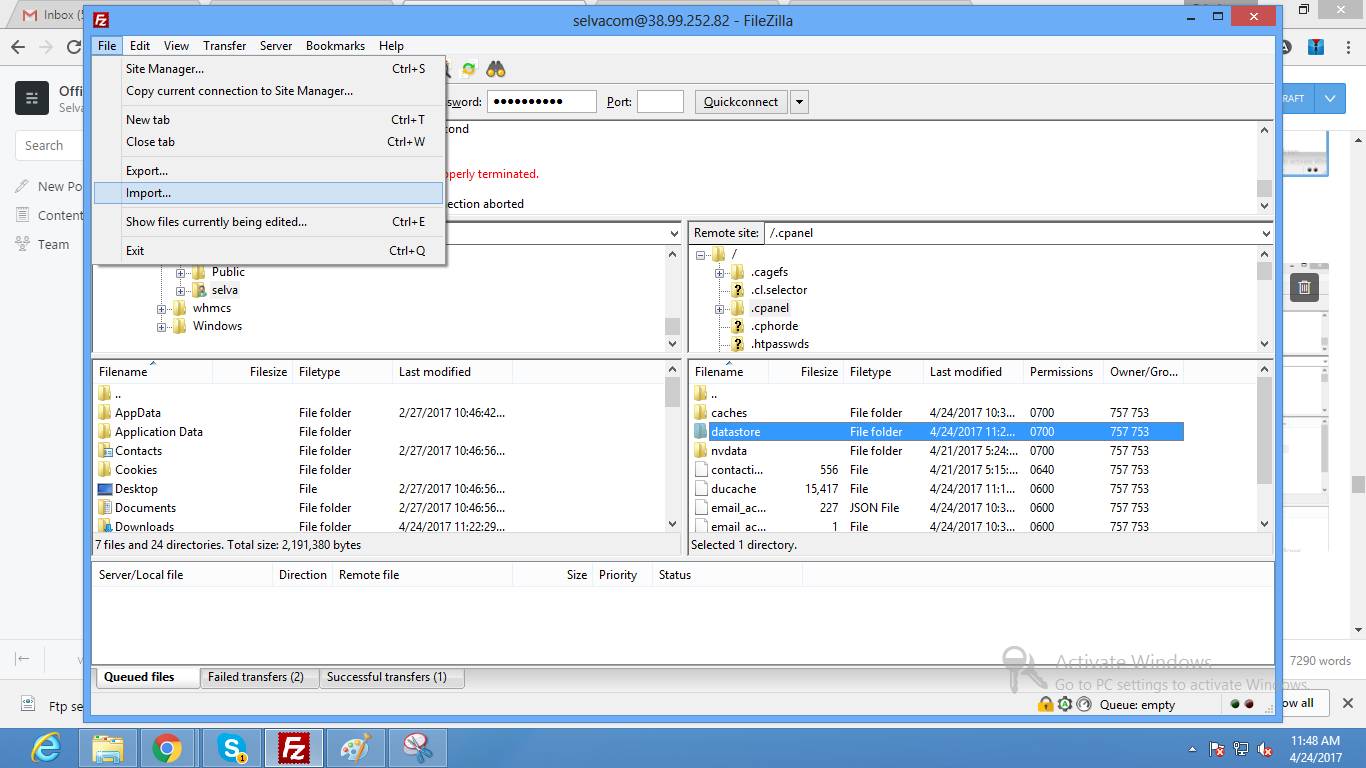This screenshot has height=768, width=1366.
Task: Click the Chrome back arrow
Action: point(18,47)
